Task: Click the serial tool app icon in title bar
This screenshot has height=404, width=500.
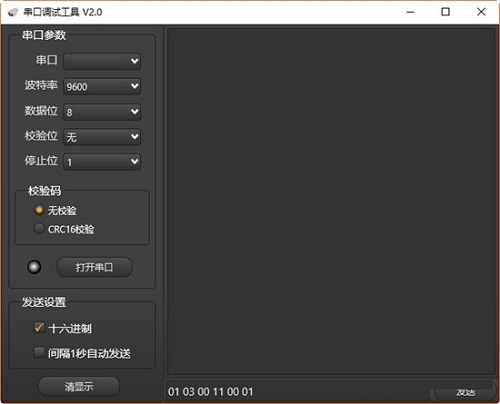Action: pyautogui.click(x=13, y=12)
